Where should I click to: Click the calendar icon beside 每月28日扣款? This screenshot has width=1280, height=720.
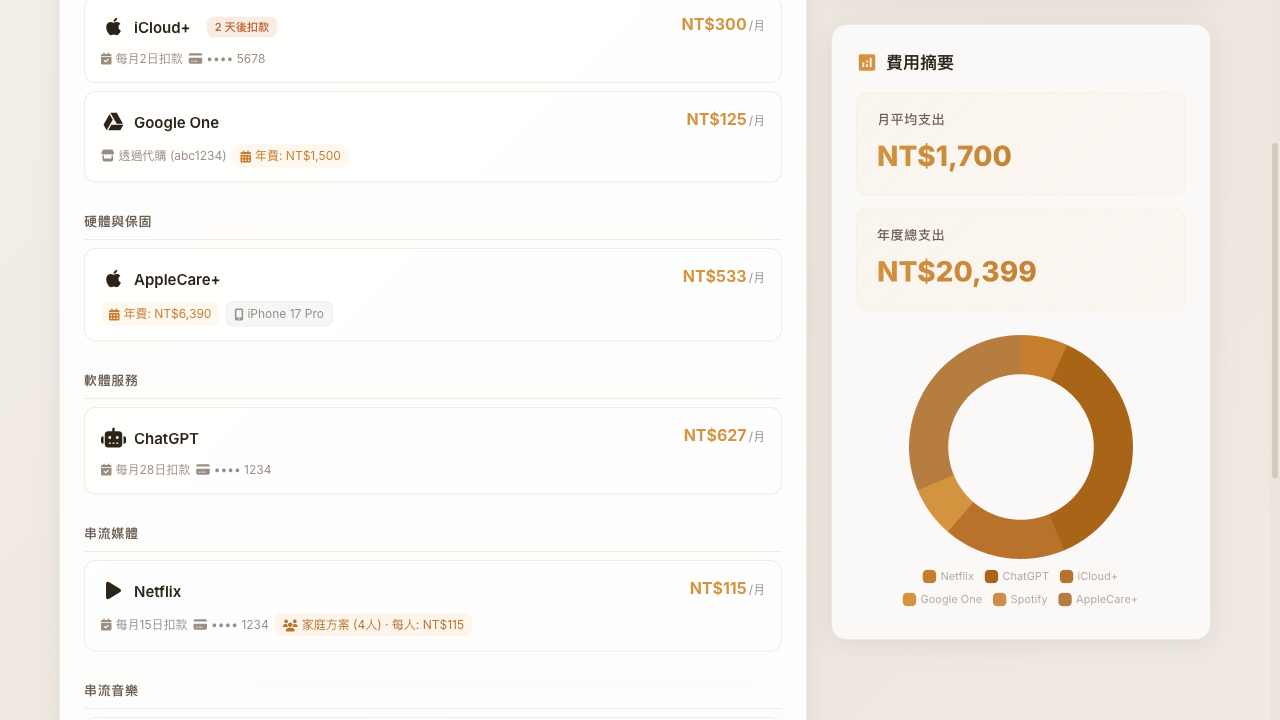106,470
